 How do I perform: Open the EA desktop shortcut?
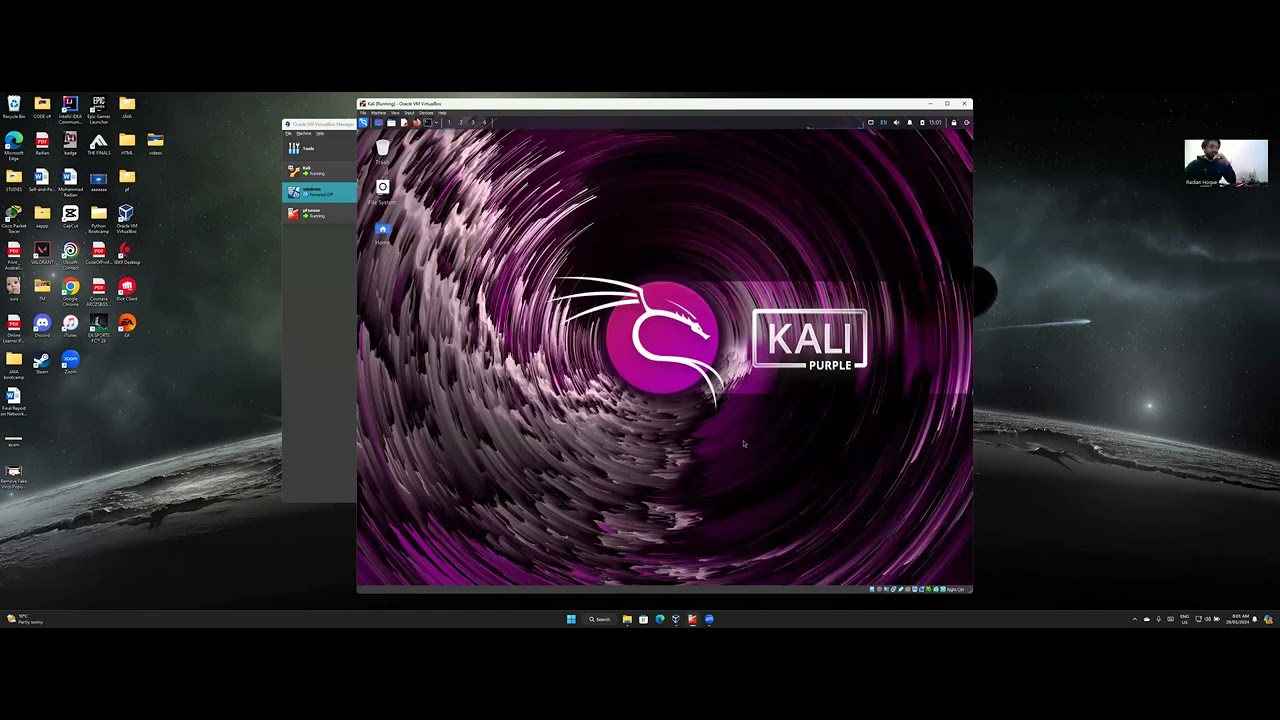(126, 326)
